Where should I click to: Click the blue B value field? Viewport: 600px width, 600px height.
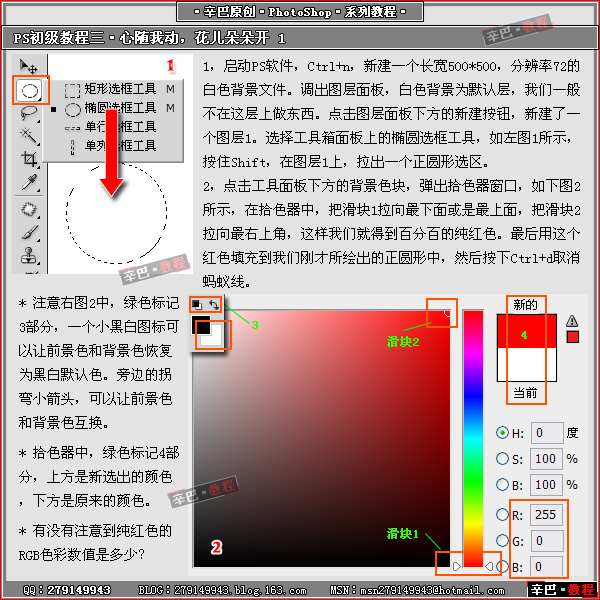pyautogui.click(x=547, y=567)
